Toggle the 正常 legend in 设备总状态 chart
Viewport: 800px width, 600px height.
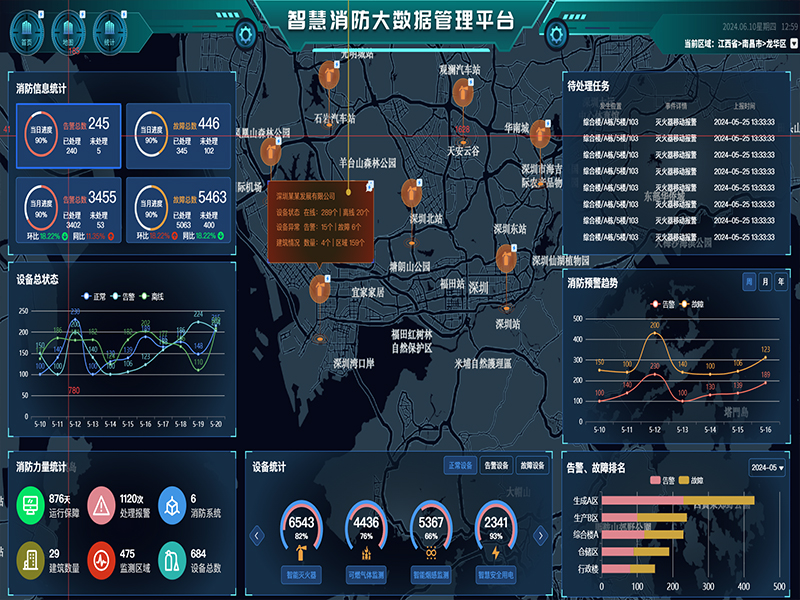pos(94,296)
